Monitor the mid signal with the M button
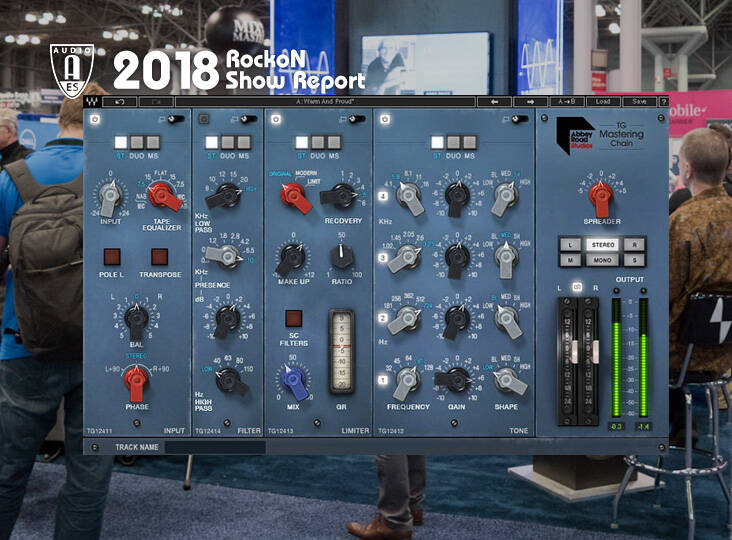This screenshot has height=540, width=732. coord(570,260)
